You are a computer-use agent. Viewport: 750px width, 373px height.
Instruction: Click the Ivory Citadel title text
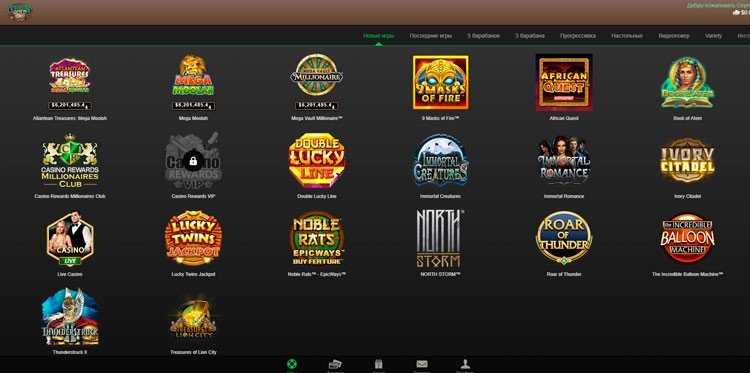click(687, 196)
